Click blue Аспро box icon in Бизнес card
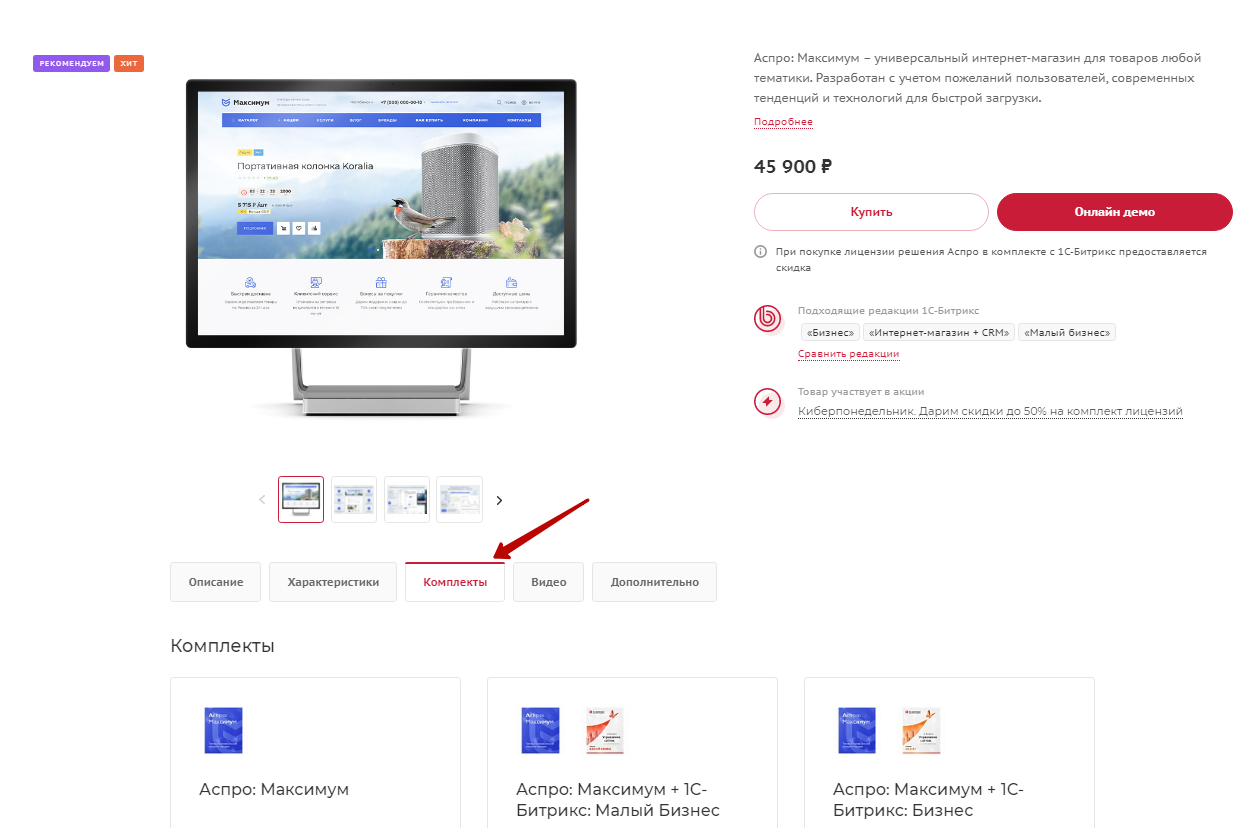This screenshot has width=1254, height=828. (857, 730)
